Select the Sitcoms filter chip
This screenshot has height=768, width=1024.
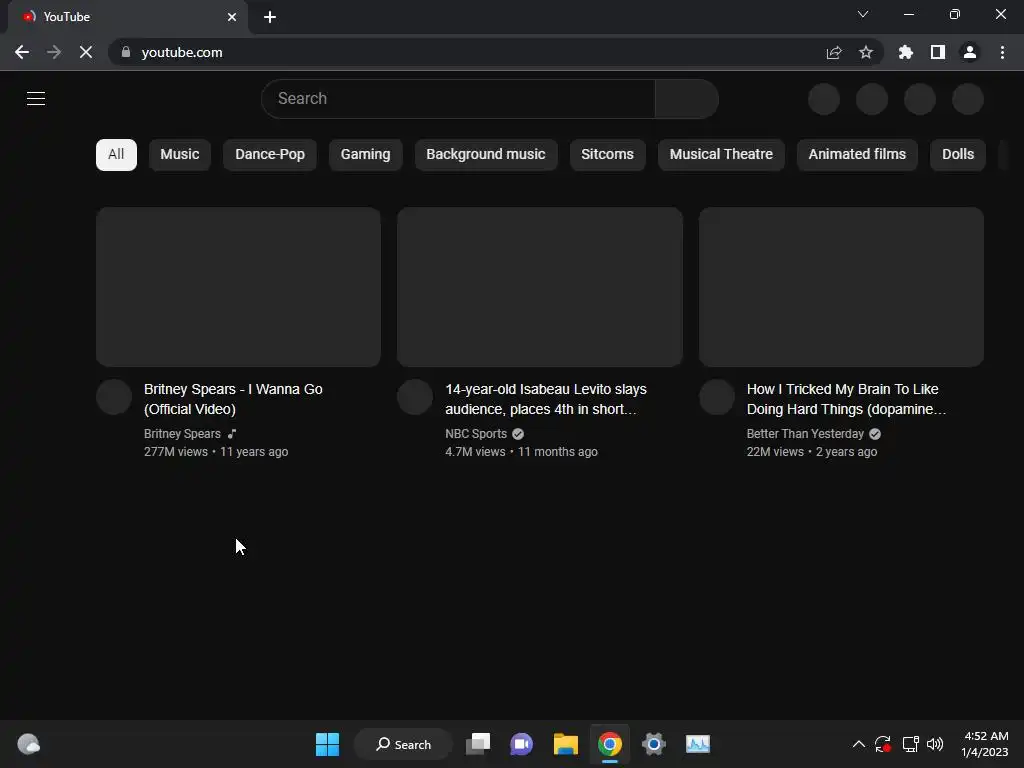coord(607,155)
